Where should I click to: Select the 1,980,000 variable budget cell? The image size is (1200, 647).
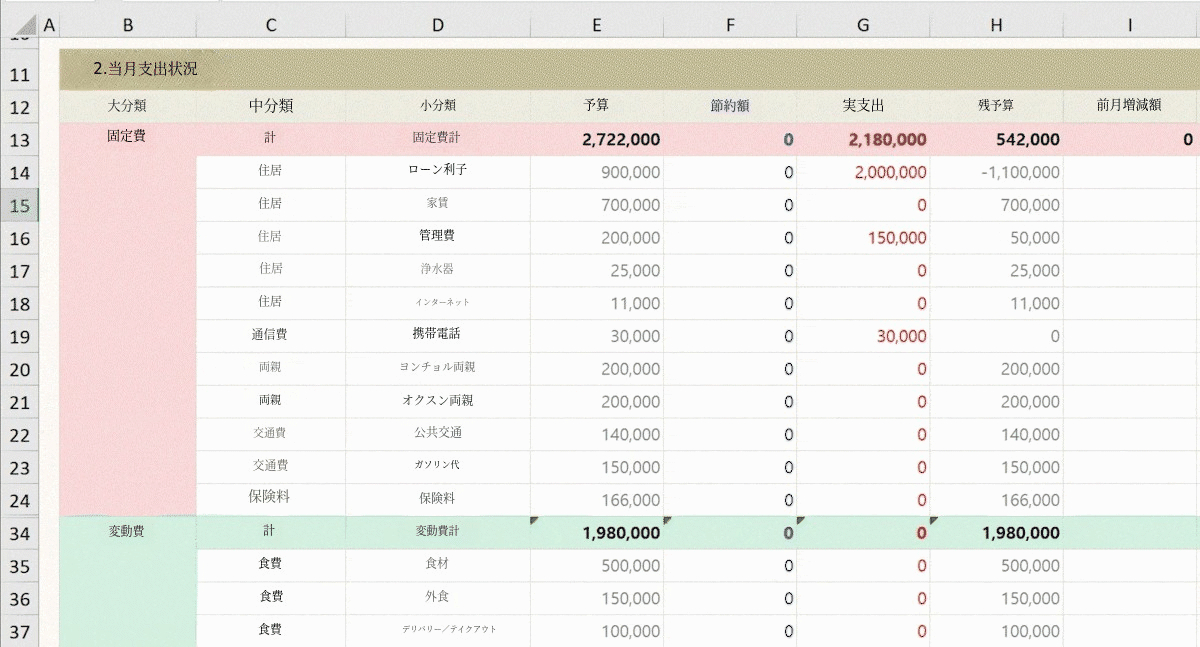597,533
